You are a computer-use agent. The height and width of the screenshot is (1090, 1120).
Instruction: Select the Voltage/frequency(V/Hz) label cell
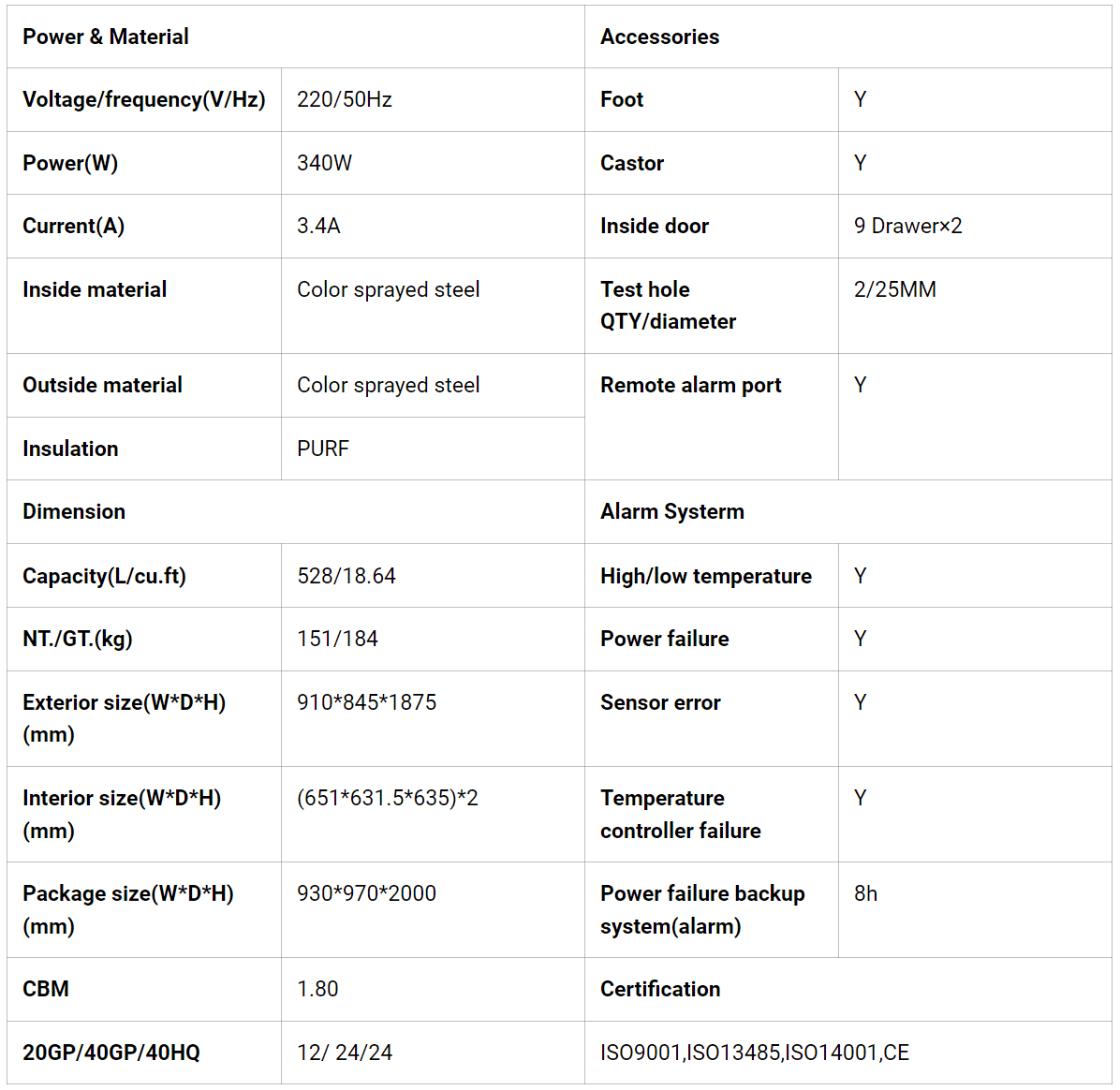click(x=144, y=99)
